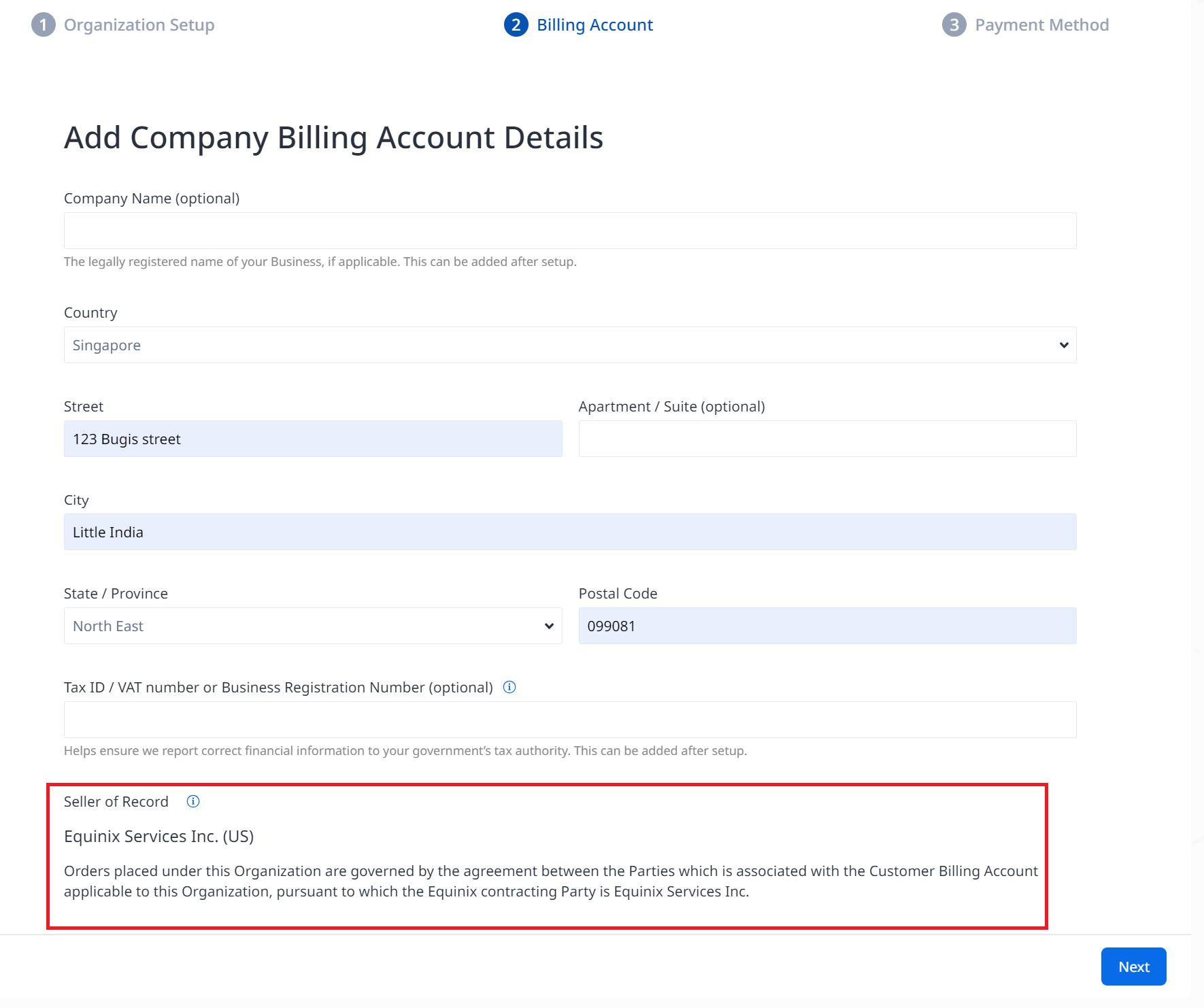Click the Street field with 123 Bugis street

point(313,439)
